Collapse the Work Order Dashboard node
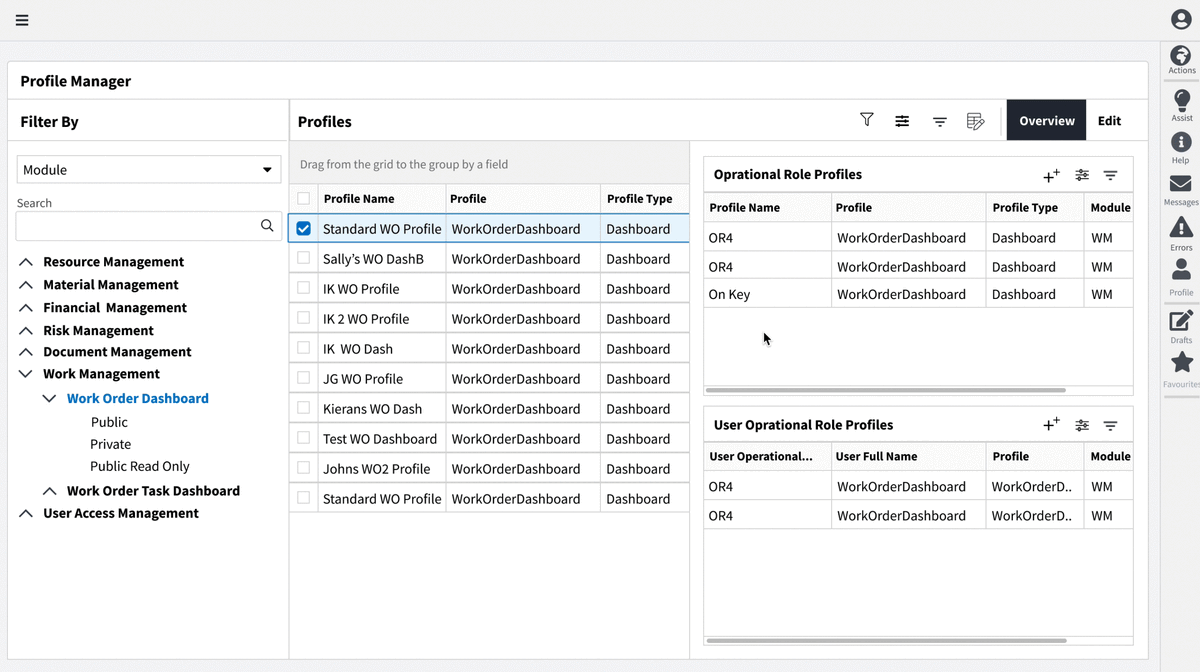The image size is (1200, 672). pyautogui.click(x=49, y=398)
